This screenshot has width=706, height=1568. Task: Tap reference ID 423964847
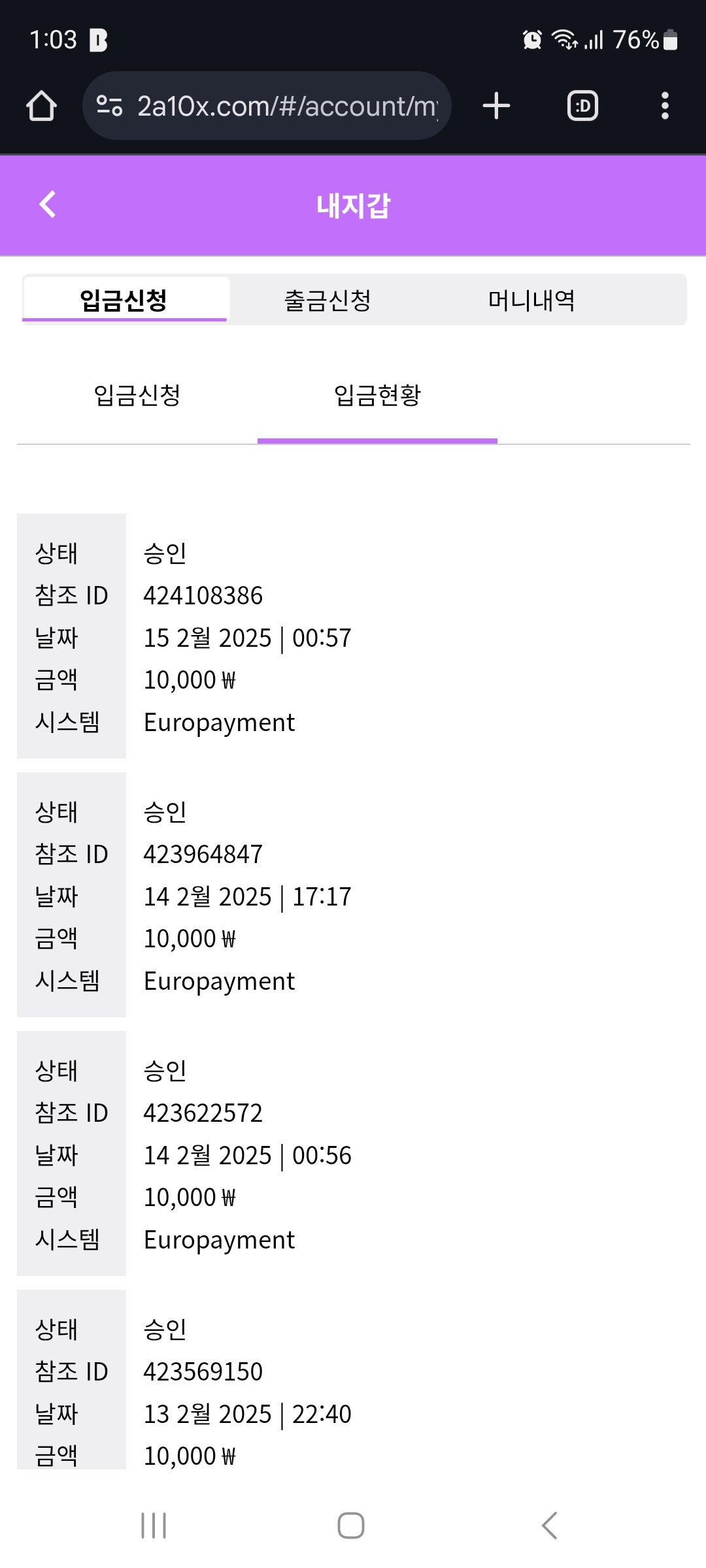tap(203, 855)
